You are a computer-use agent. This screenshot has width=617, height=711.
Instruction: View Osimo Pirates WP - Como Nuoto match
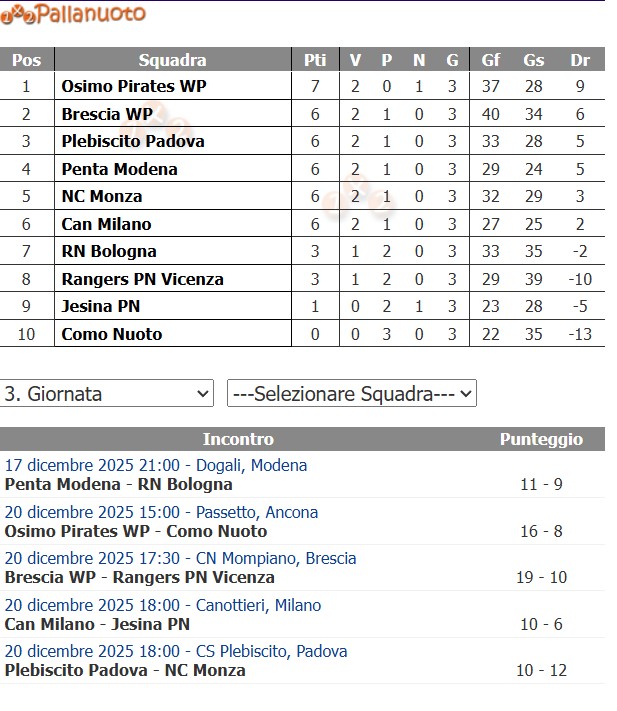coord(136,531)
